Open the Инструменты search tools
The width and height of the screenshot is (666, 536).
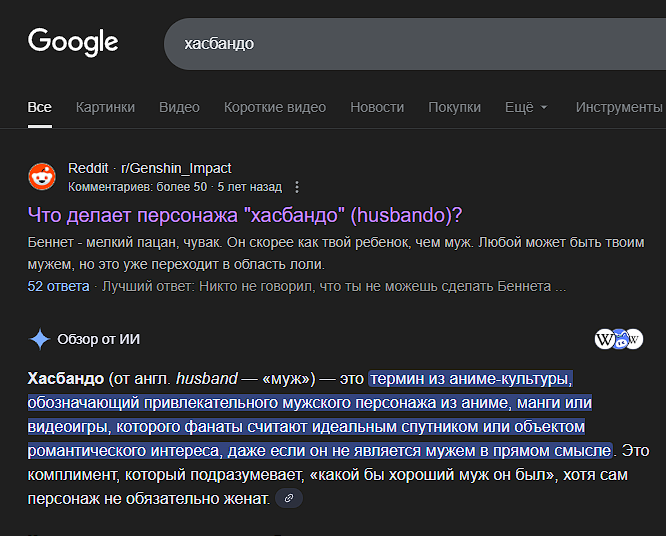click(x=619, y=107)
